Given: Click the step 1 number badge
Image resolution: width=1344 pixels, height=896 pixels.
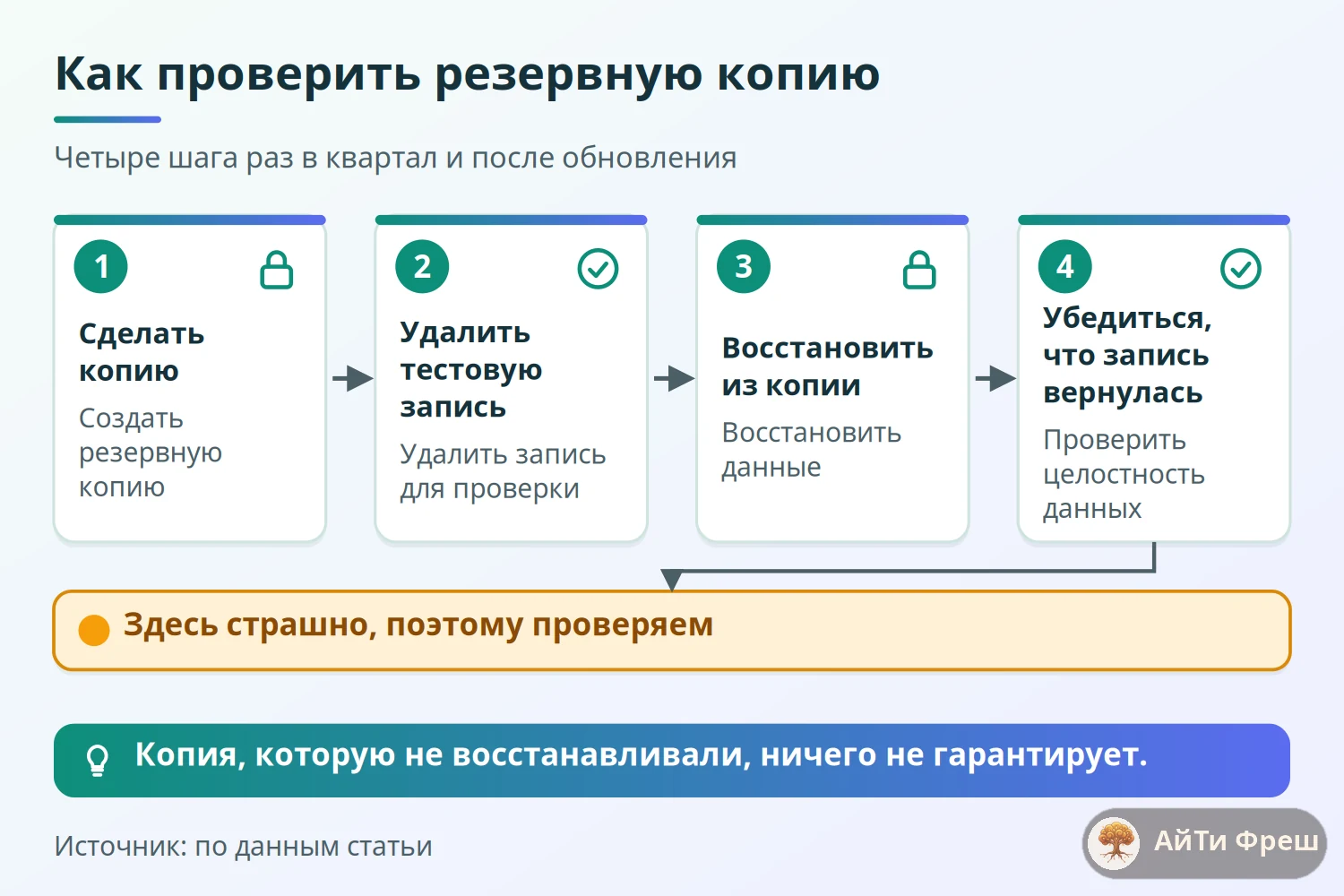Looking at the screenshot, I should [x=101, y=266].
